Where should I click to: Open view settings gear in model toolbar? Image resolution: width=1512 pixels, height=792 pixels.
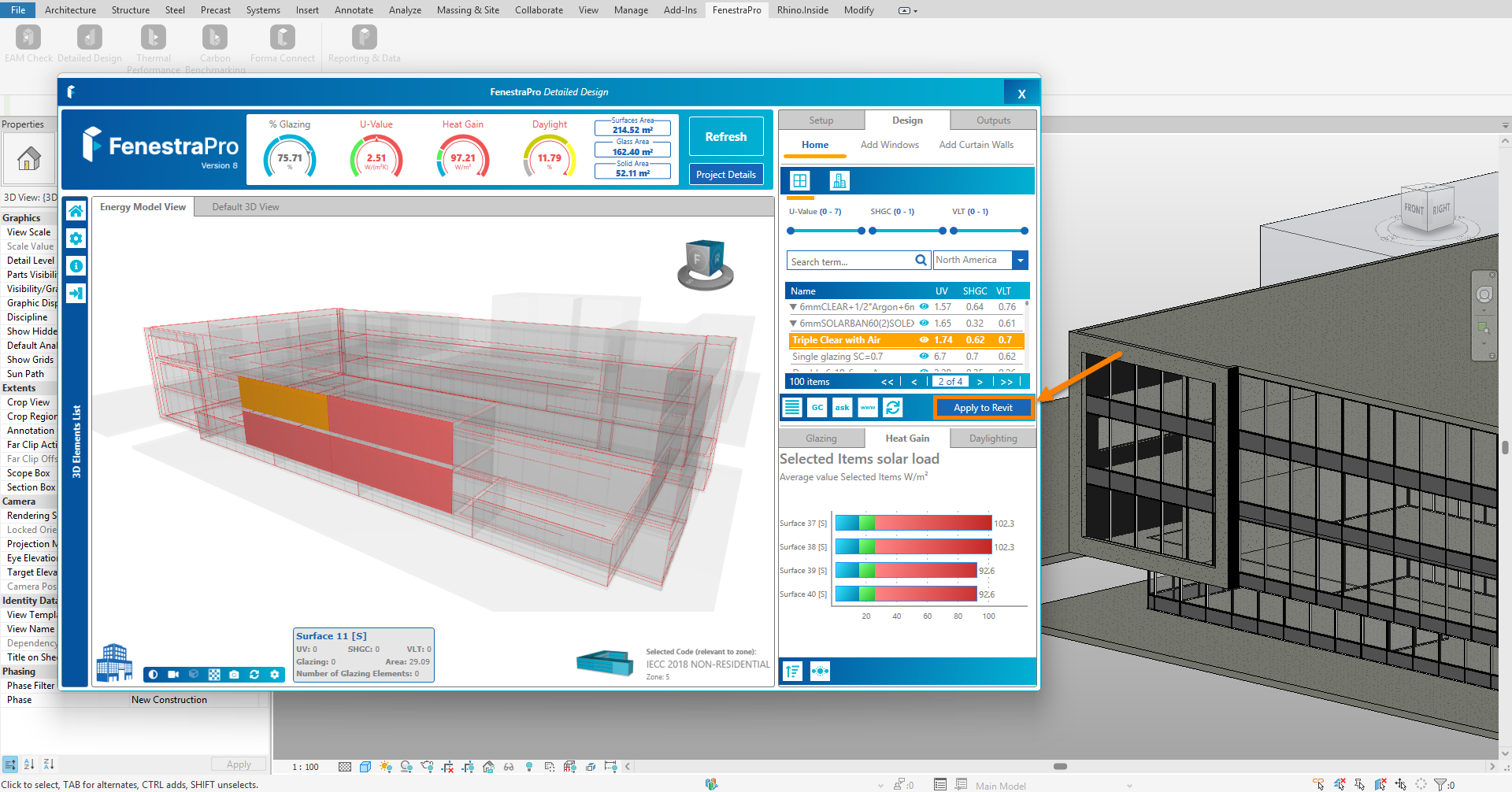275,675
